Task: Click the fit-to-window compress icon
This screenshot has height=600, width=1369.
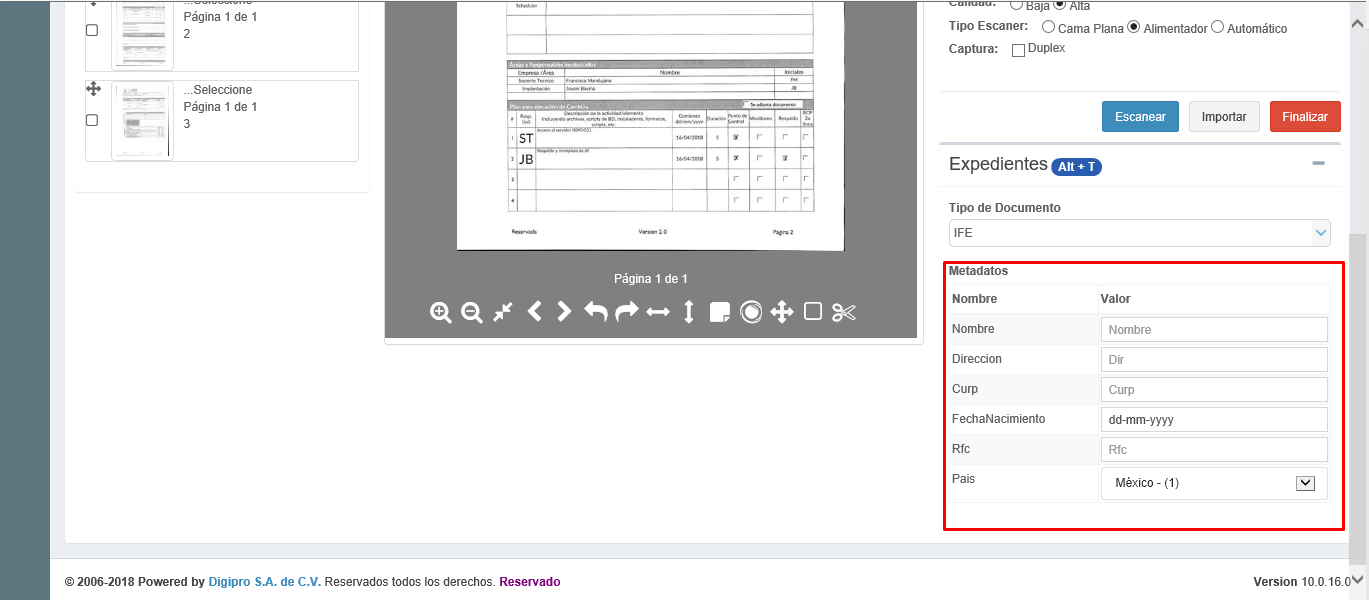Action: pyautogui.click(x=503, y=312)
